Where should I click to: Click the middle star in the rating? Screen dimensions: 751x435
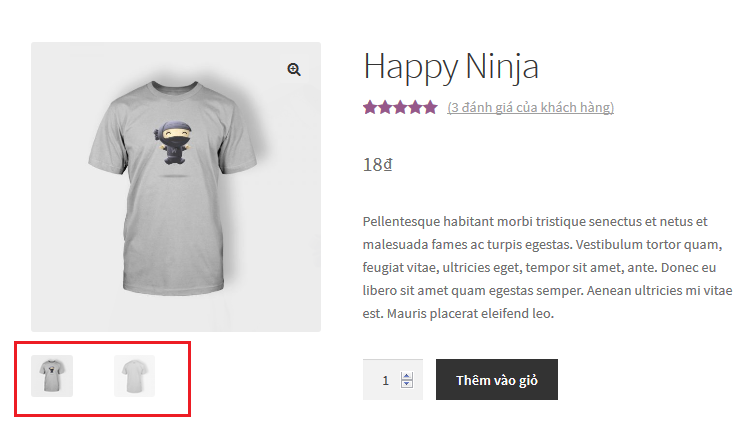coord(400,107)
